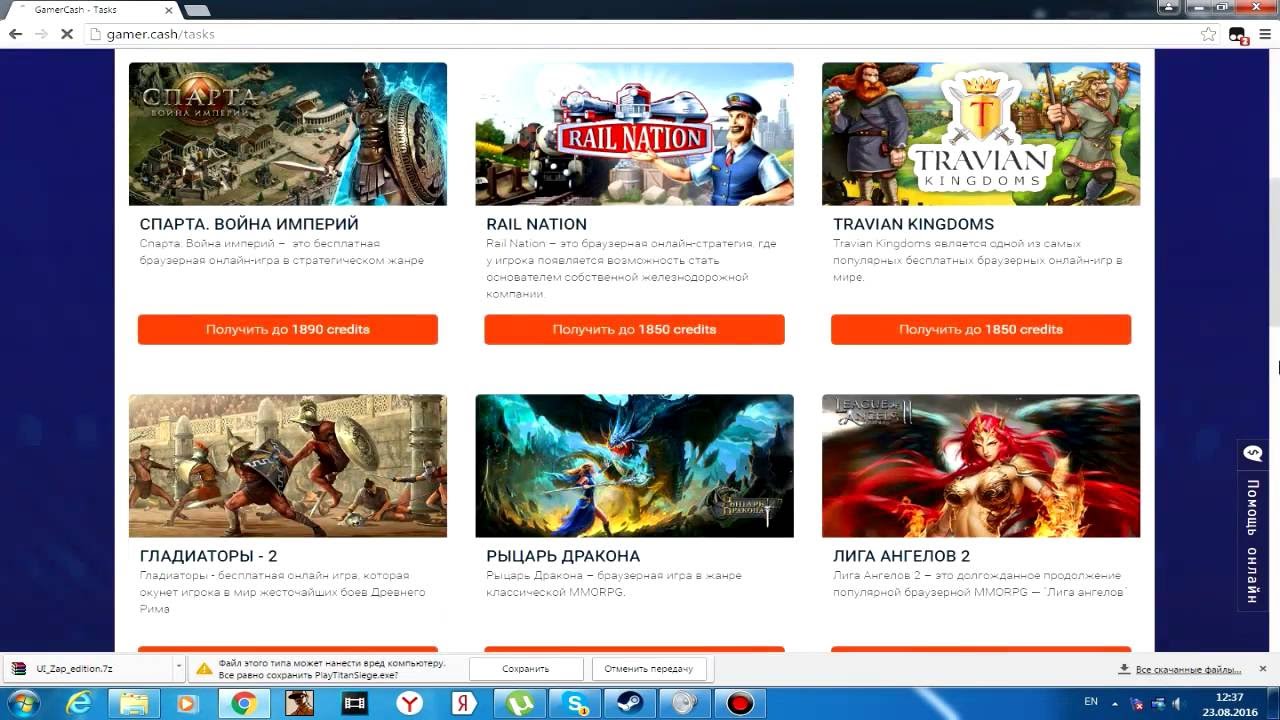Open the Yandex Browser taskbar icon
This screenshot has height=720, width=1280.
[409, 704]
